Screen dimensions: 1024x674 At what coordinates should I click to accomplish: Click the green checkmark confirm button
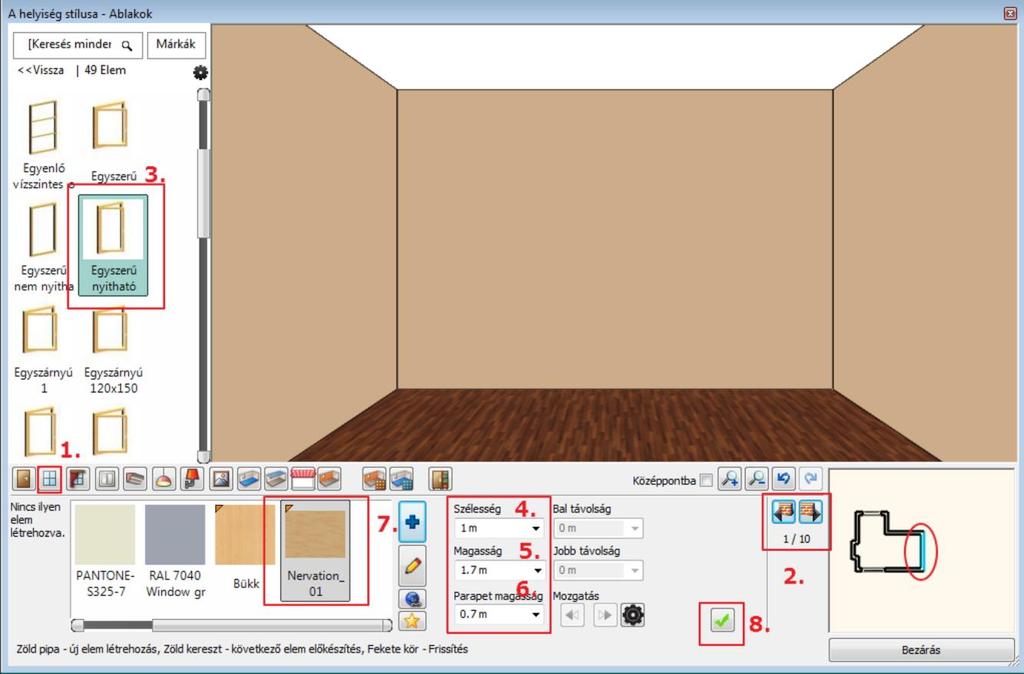tap(721, 621)
